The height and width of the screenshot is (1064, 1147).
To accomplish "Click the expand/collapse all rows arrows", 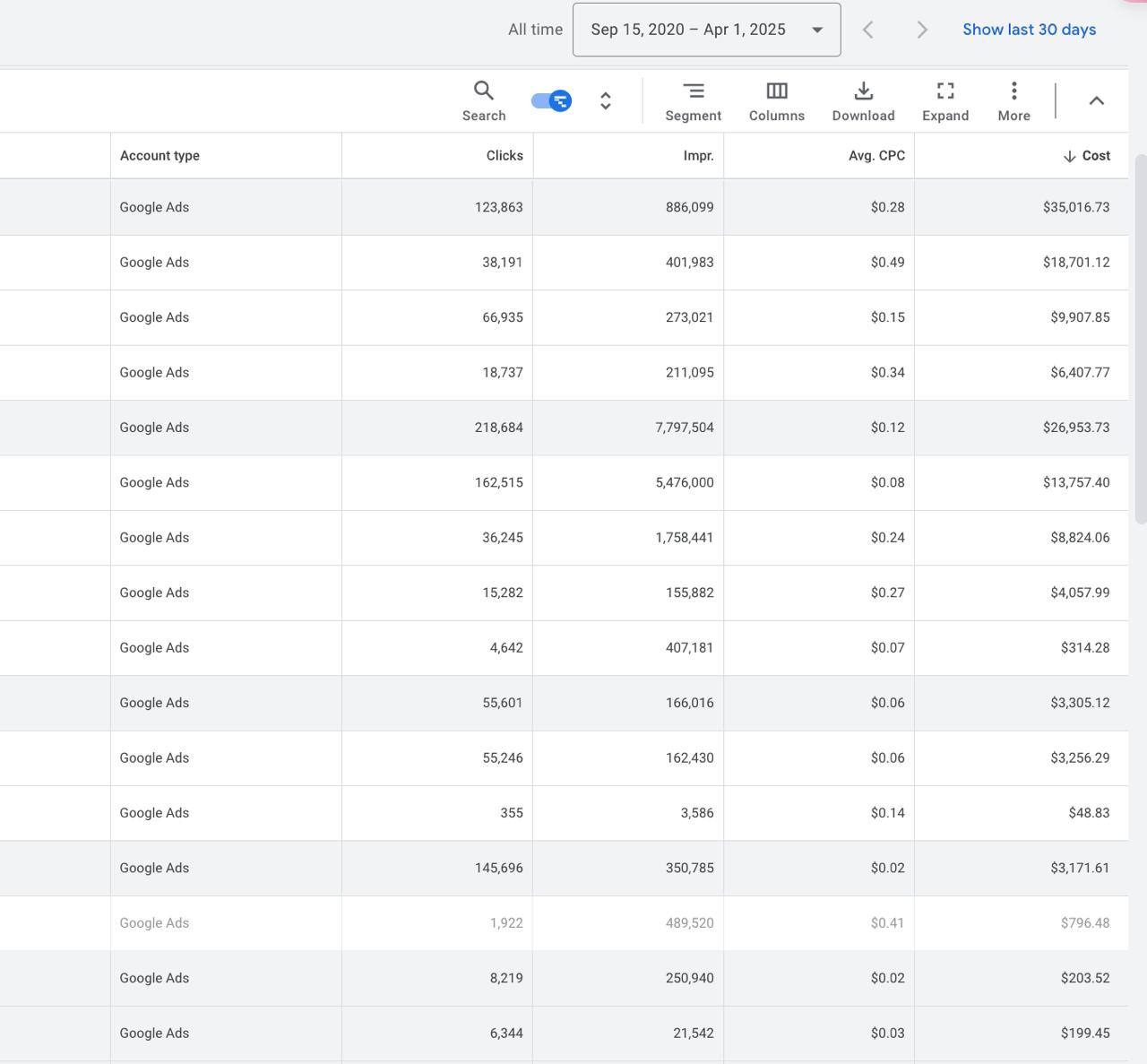I will coord(606,100).
